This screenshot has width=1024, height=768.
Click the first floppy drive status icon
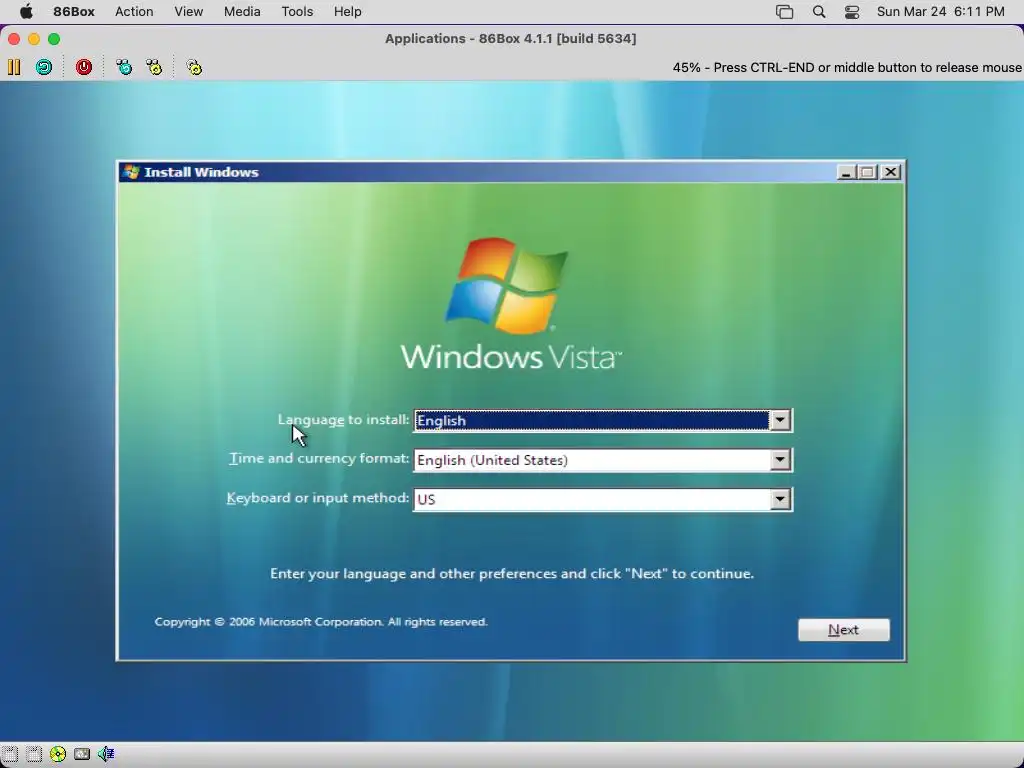[x=9, y=754]
